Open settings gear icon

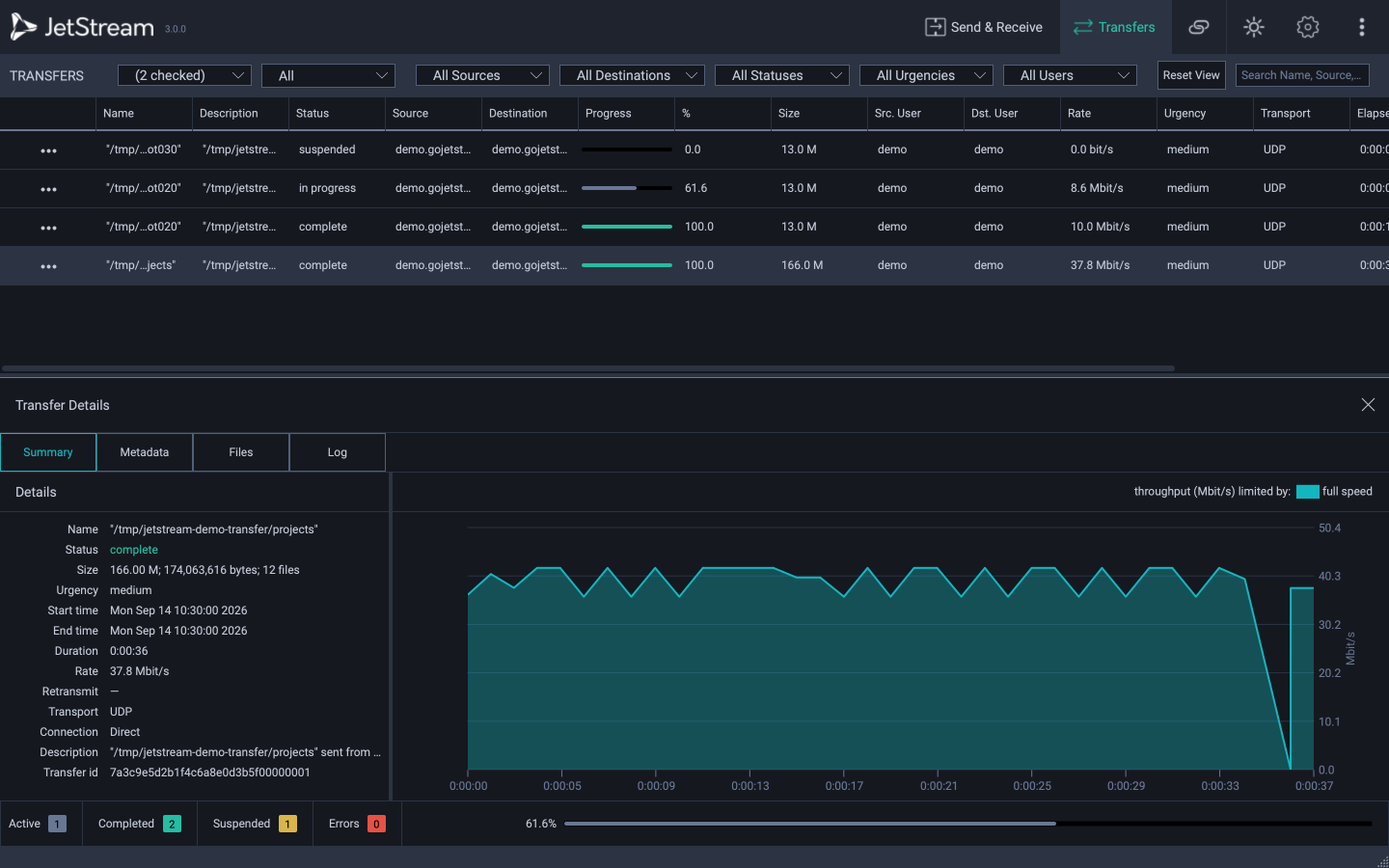(x=1308, y=27)
